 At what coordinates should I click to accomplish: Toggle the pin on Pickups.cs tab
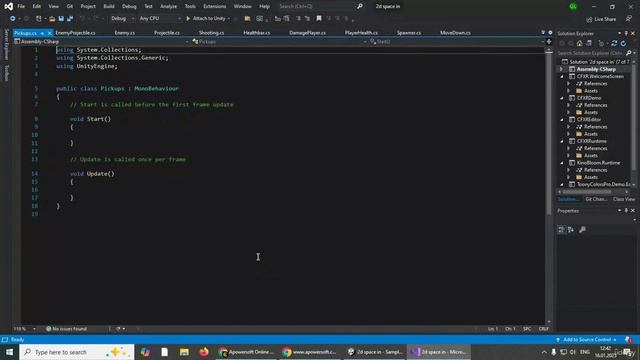coord(42,33)
